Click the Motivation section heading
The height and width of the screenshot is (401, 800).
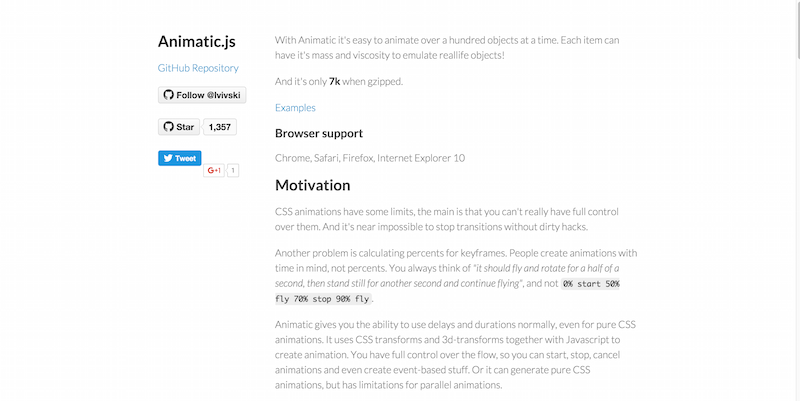(312, 185)
